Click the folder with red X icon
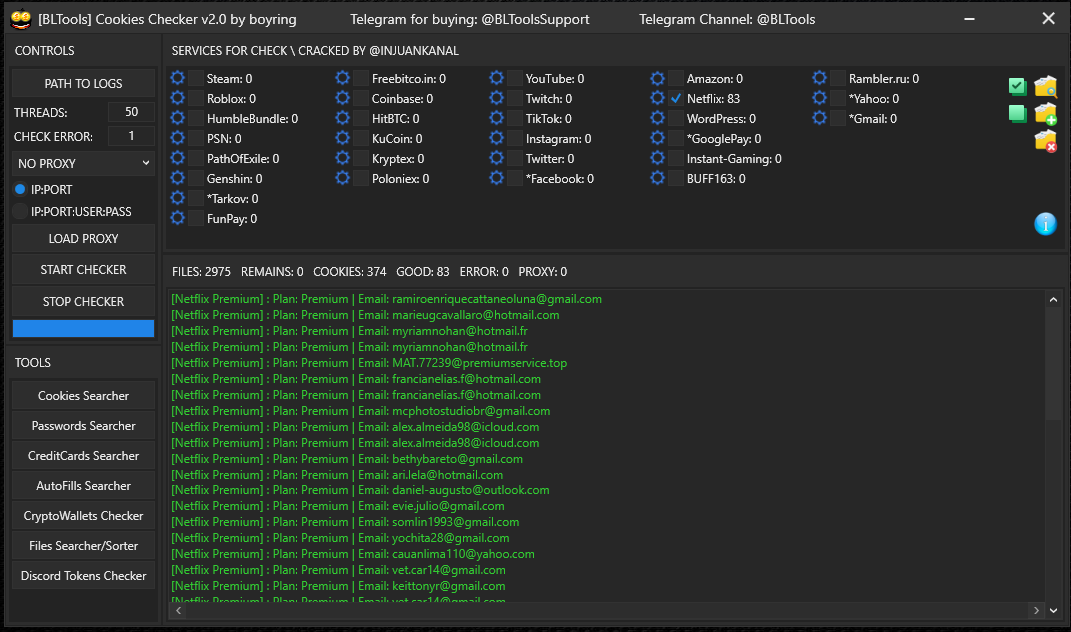1071x632 pixels. coord(1045,141)
